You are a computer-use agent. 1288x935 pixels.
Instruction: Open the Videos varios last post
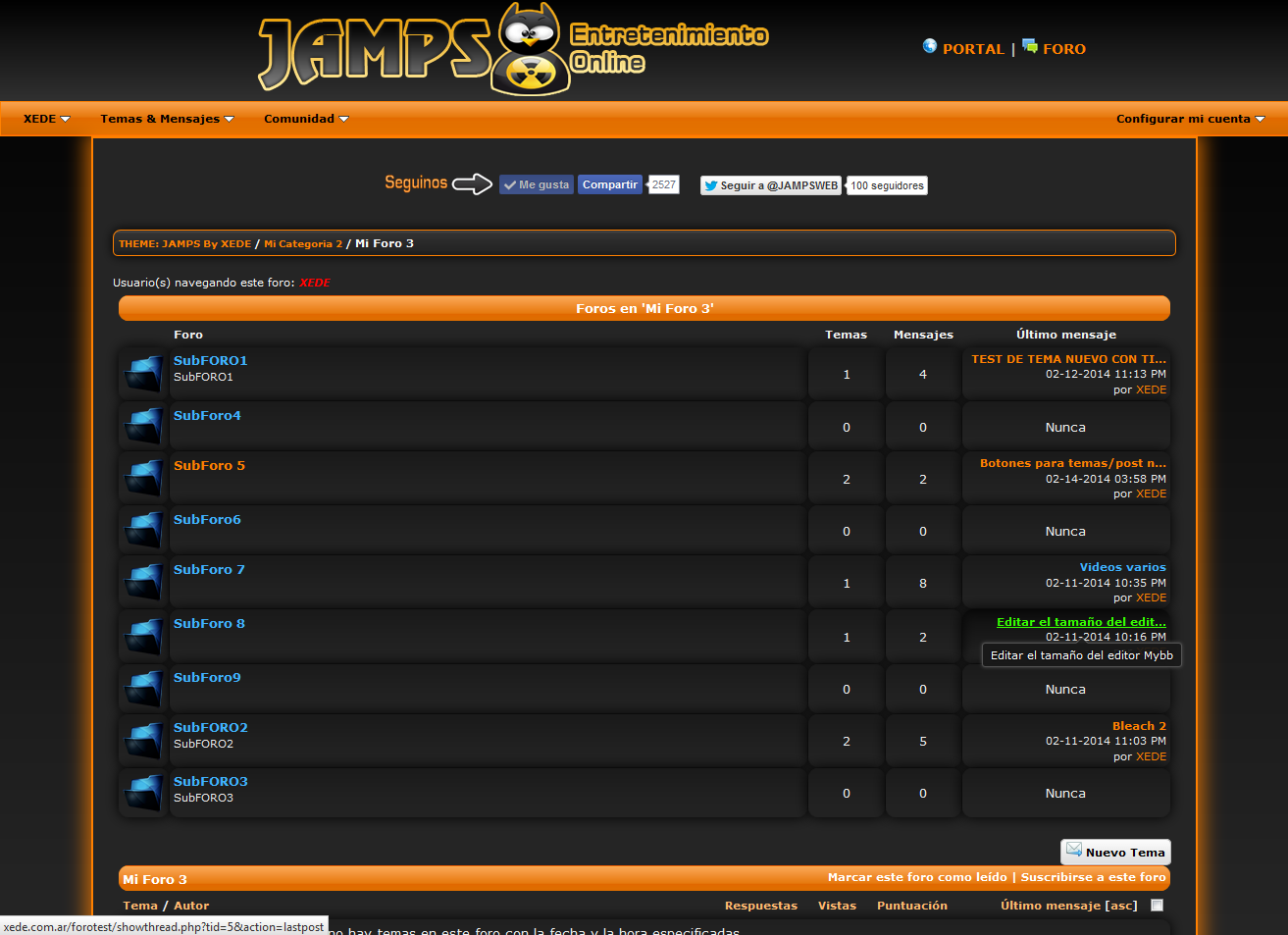click(x=1123, y=567)
